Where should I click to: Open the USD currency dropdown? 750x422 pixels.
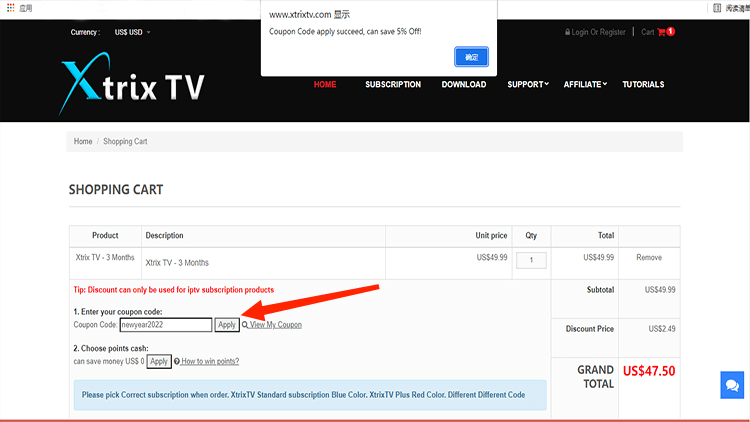132,32
